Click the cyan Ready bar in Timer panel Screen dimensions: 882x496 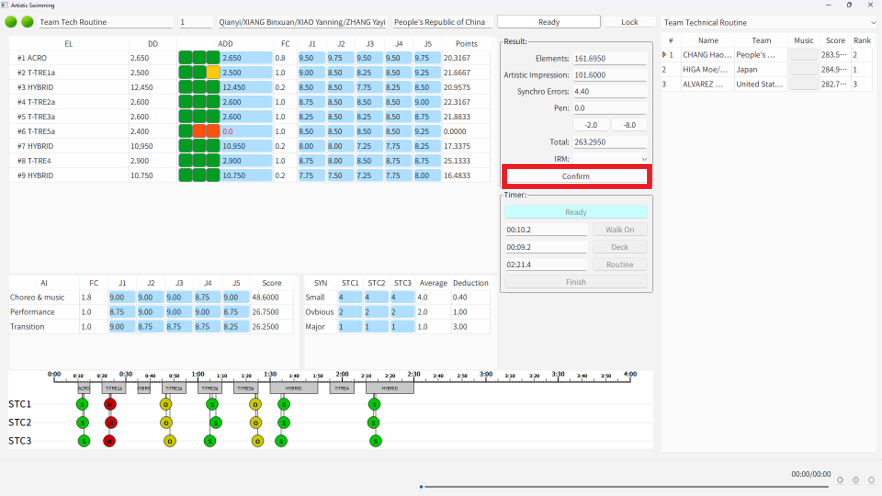pos(576,212)
